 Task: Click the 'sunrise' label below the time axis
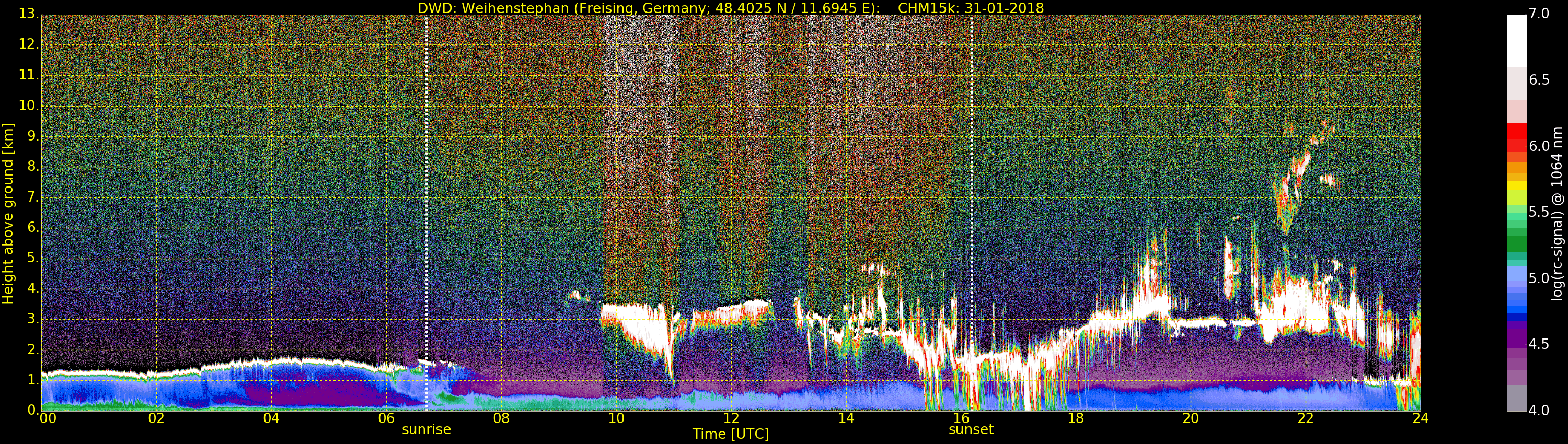[426, 429]
